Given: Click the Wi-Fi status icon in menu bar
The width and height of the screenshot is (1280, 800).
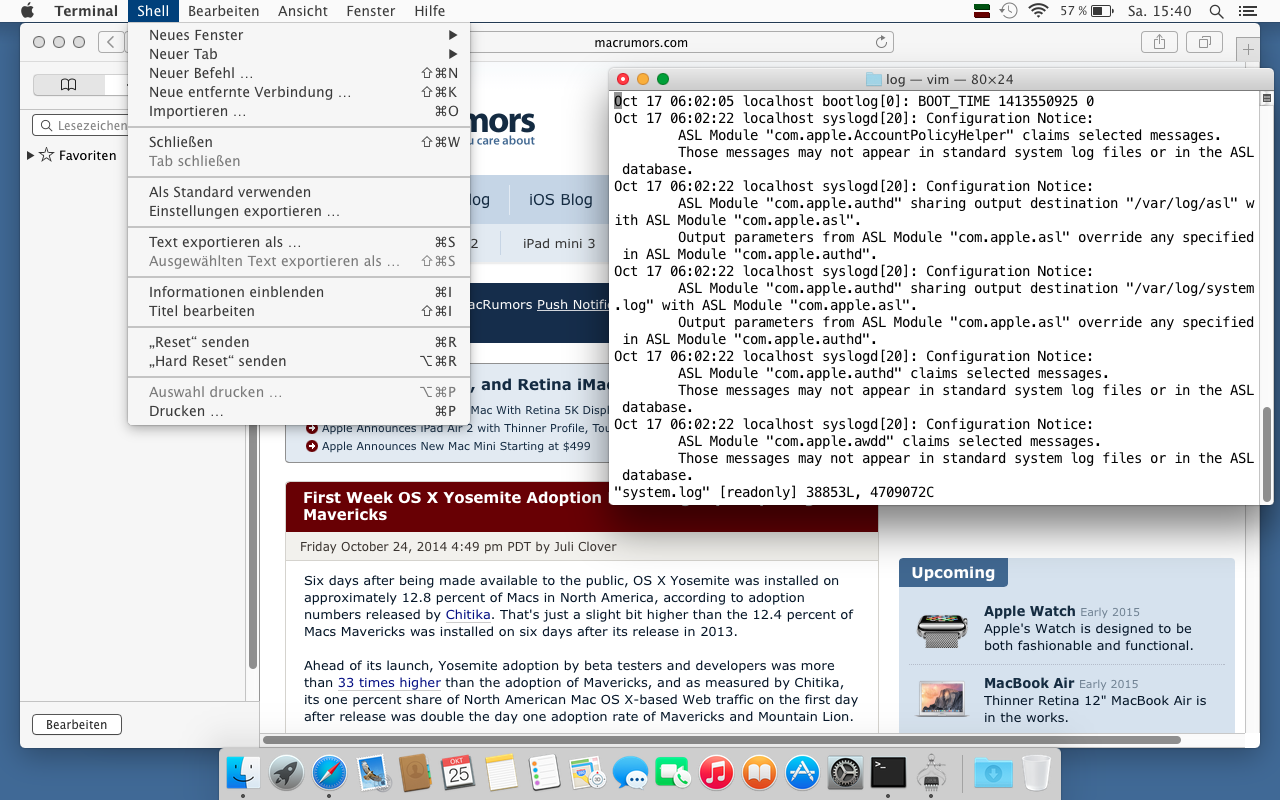Looking at the screenshot, I should [x=1038, y=11].
